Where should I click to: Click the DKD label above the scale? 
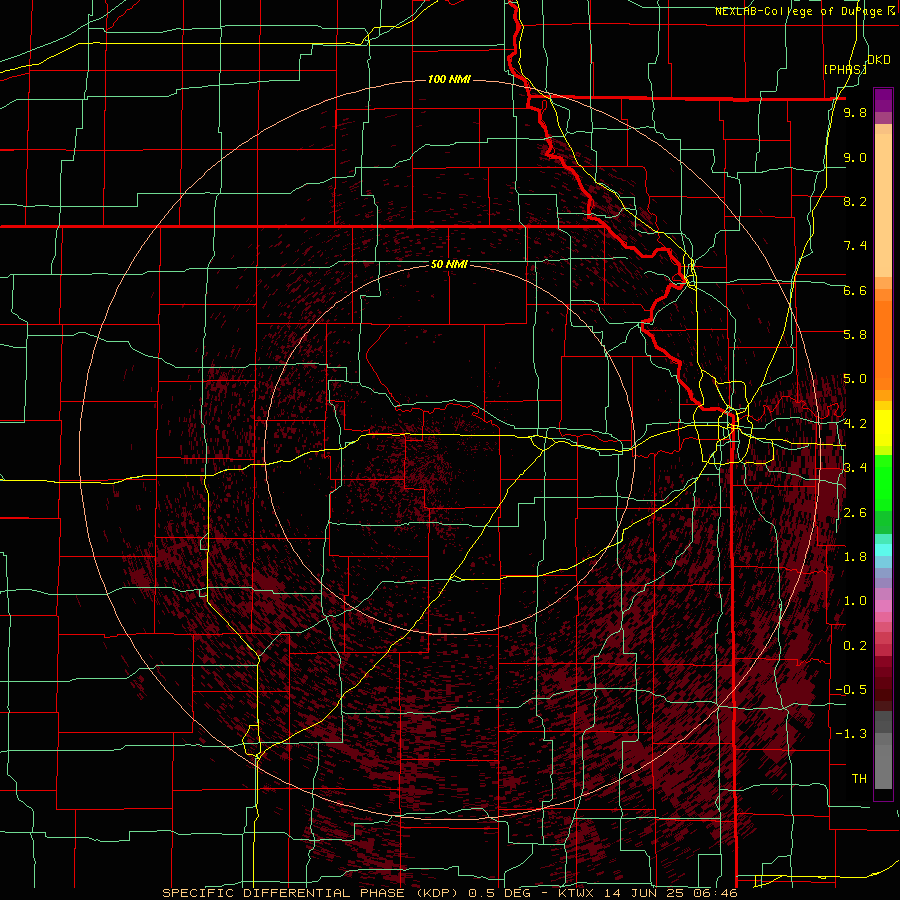coord(879,60)
